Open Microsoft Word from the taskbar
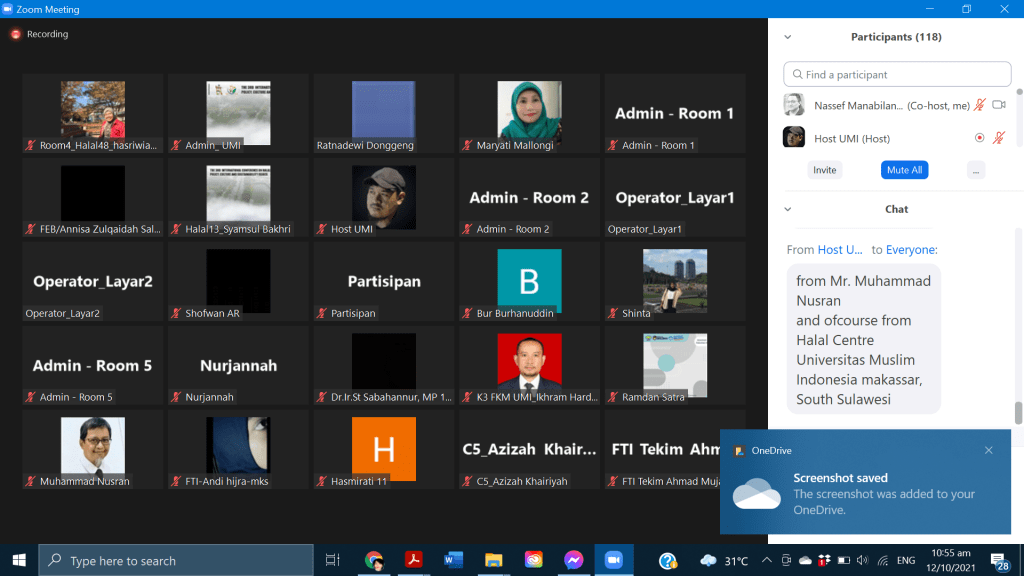1024x576 pixels. tap(451, 560)
